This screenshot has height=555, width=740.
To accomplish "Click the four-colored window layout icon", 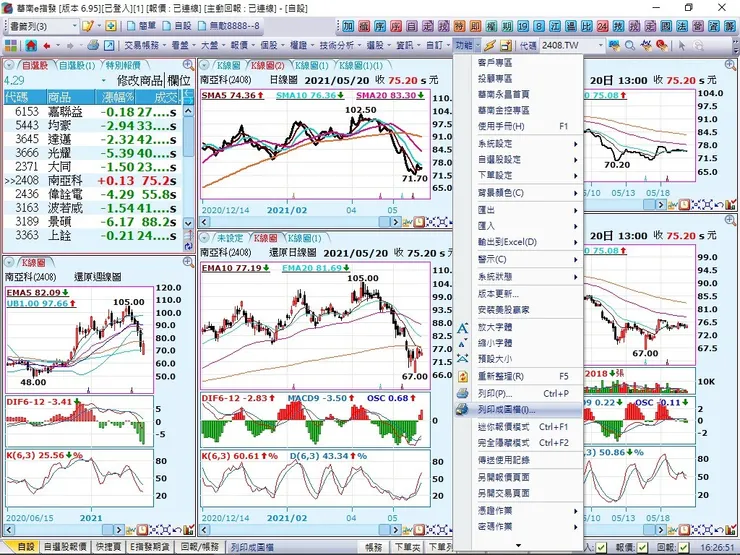I will 11,45.
